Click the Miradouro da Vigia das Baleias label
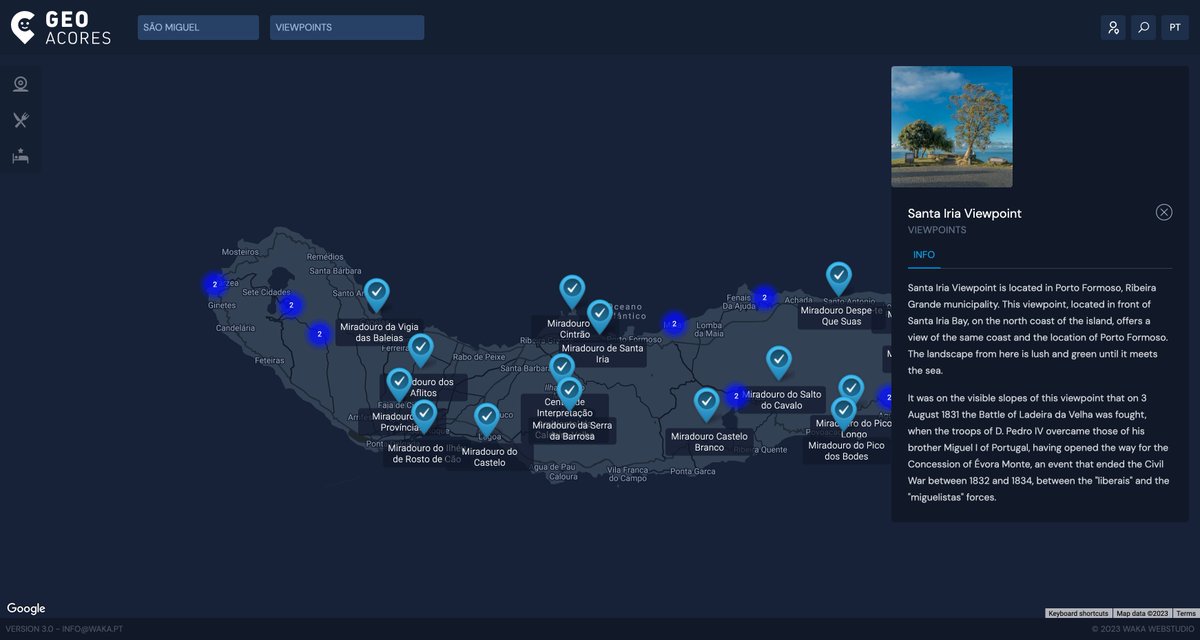 coord(380,332)
